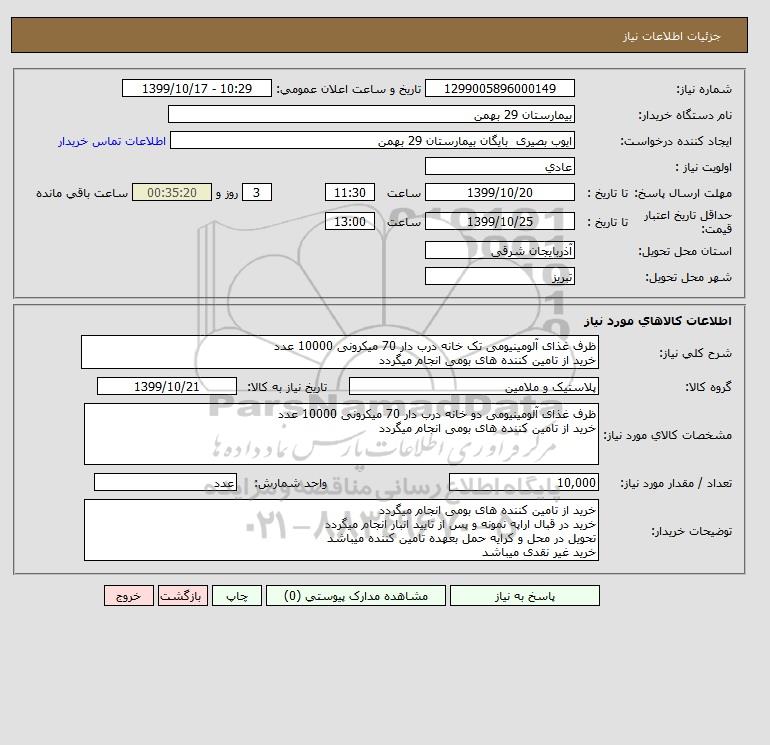
Task: Click the شماره نیاز label
Action: 704,89
